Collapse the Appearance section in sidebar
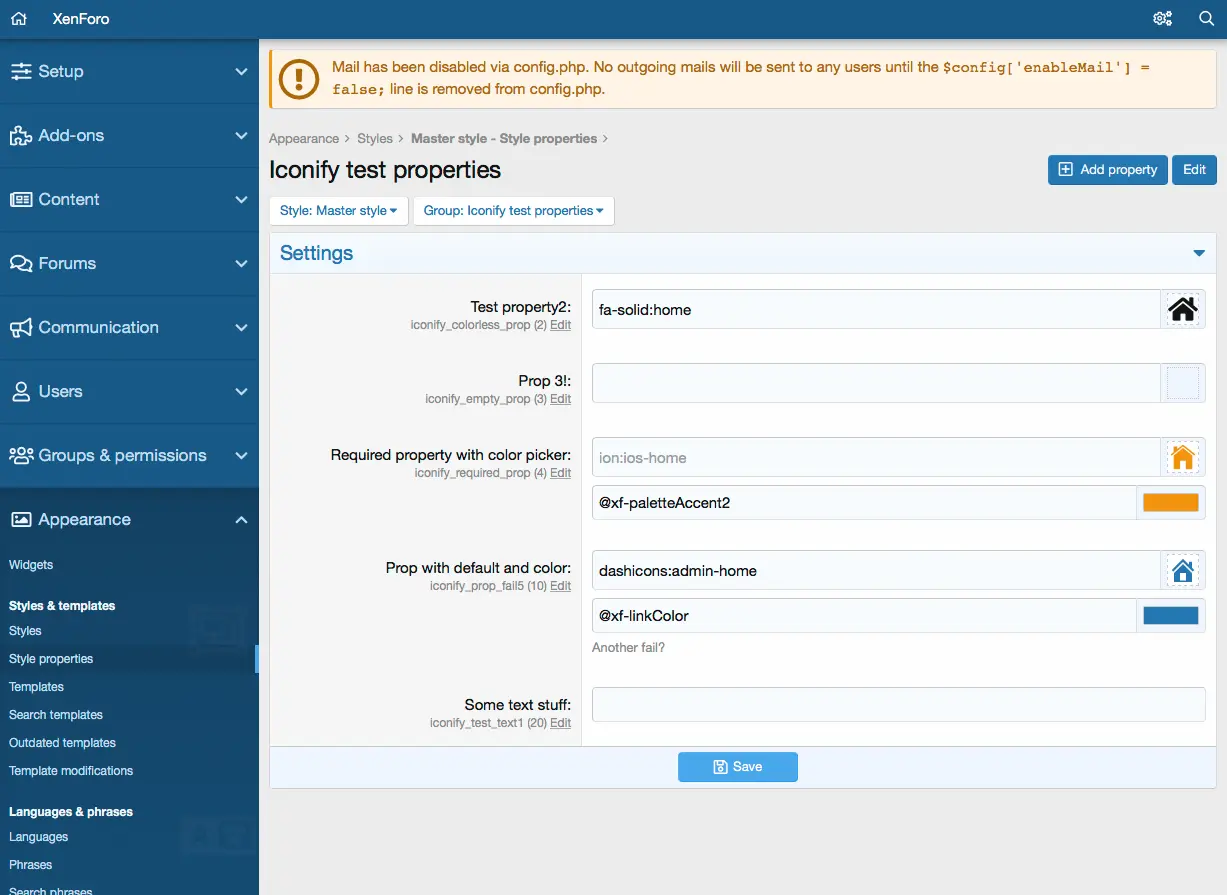Image resolution: width=1227 pixels, height=895 pixels. click(241, 519)
